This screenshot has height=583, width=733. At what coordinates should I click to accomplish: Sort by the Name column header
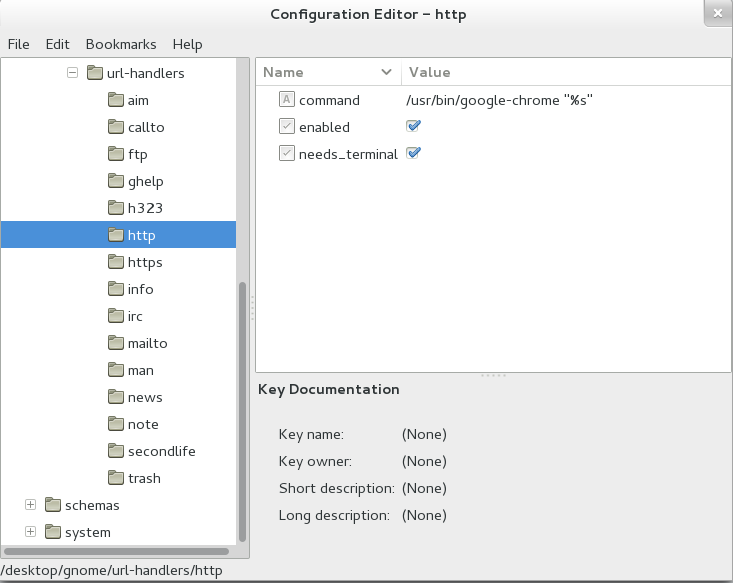tap(328, 72)
